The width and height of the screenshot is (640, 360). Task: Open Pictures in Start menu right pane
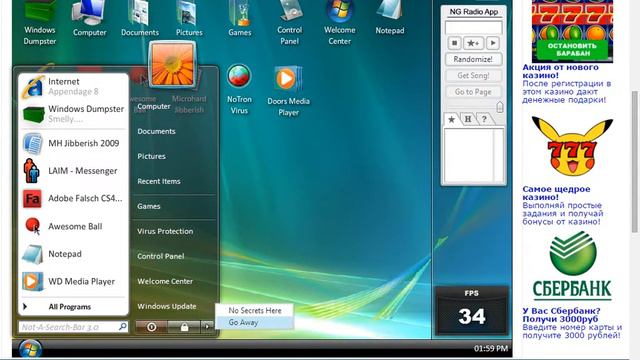(x=151, y=156)
